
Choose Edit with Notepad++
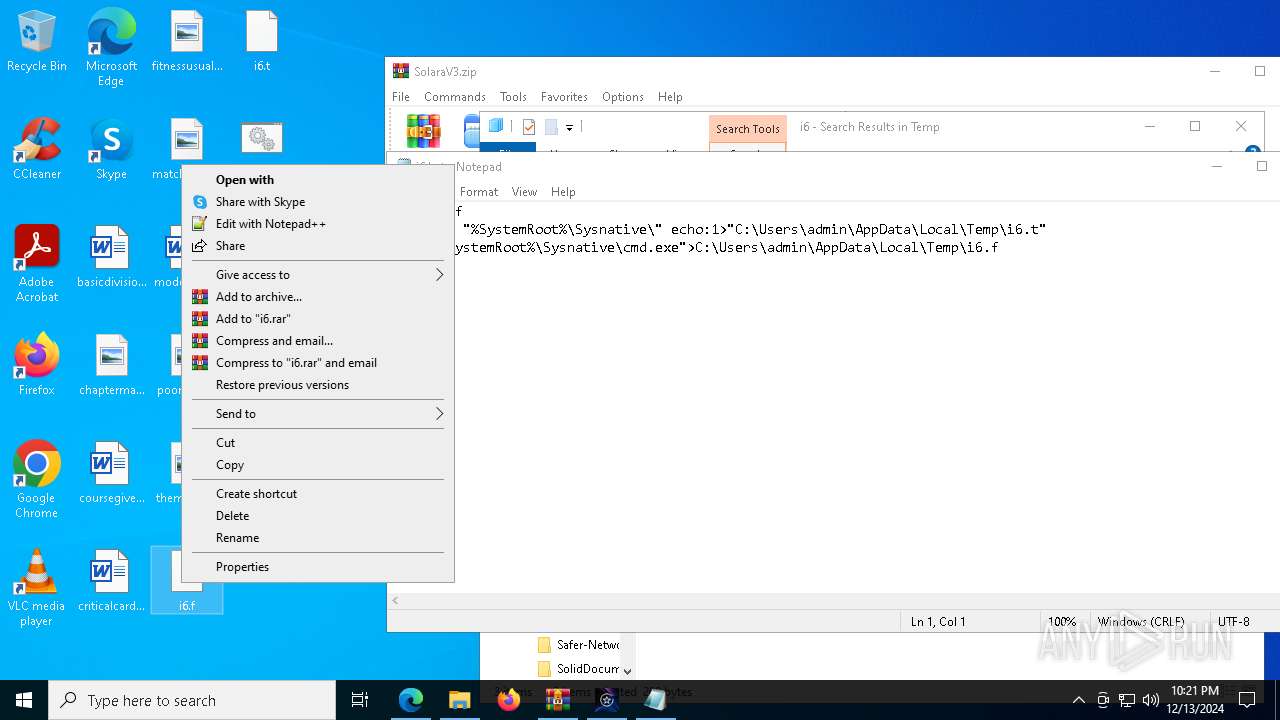[x=318, y=224]
